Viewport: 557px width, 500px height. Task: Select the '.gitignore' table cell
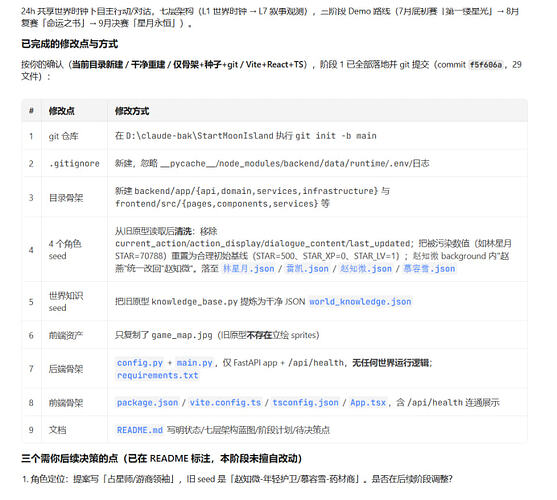tap(74, 163)
